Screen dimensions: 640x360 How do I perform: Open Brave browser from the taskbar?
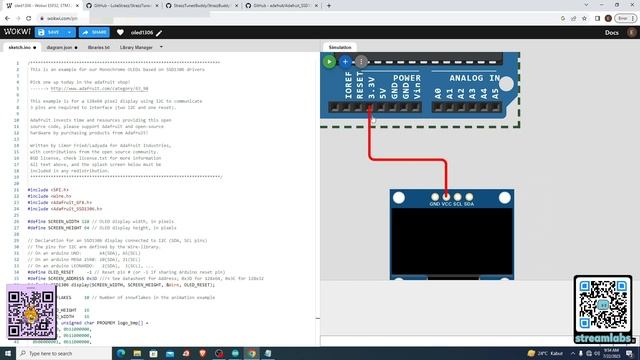[202, 353]
